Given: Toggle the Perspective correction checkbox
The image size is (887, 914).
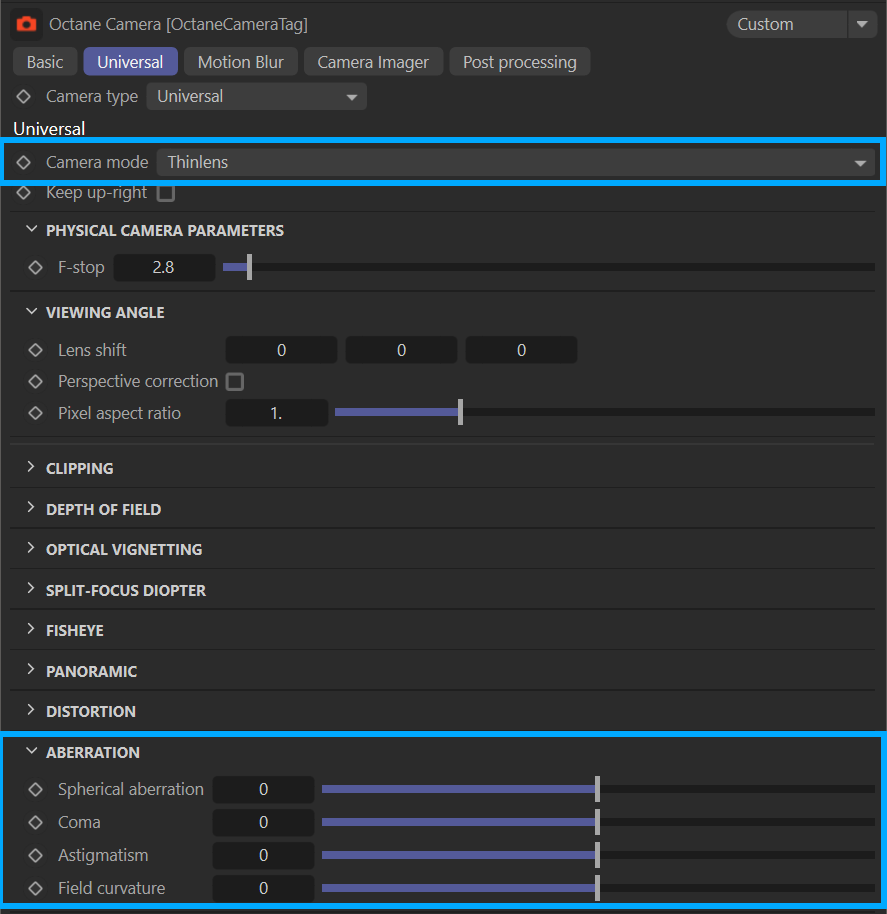Looking at the screenshot, I should [235, 382].
